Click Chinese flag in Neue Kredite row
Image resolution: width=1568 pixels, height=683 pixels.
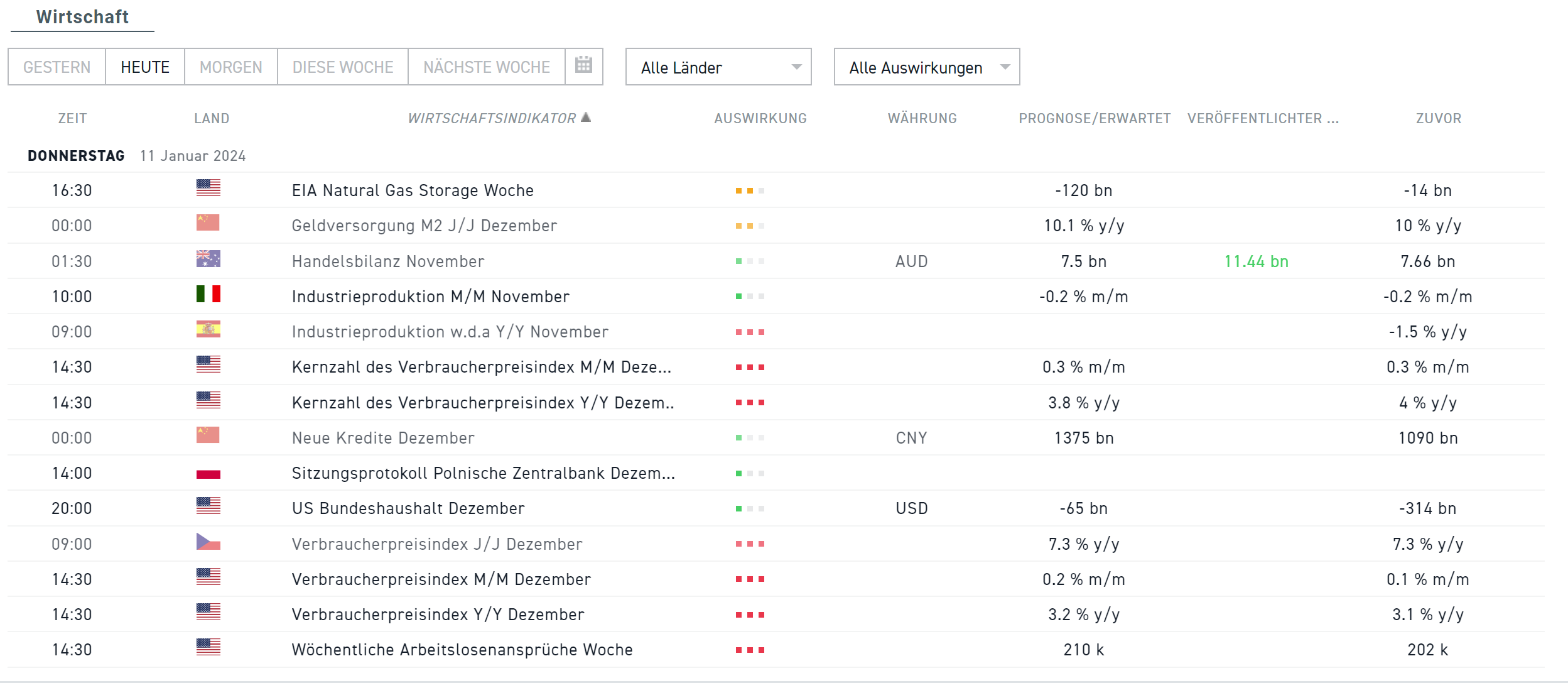(x=208, y=435)
